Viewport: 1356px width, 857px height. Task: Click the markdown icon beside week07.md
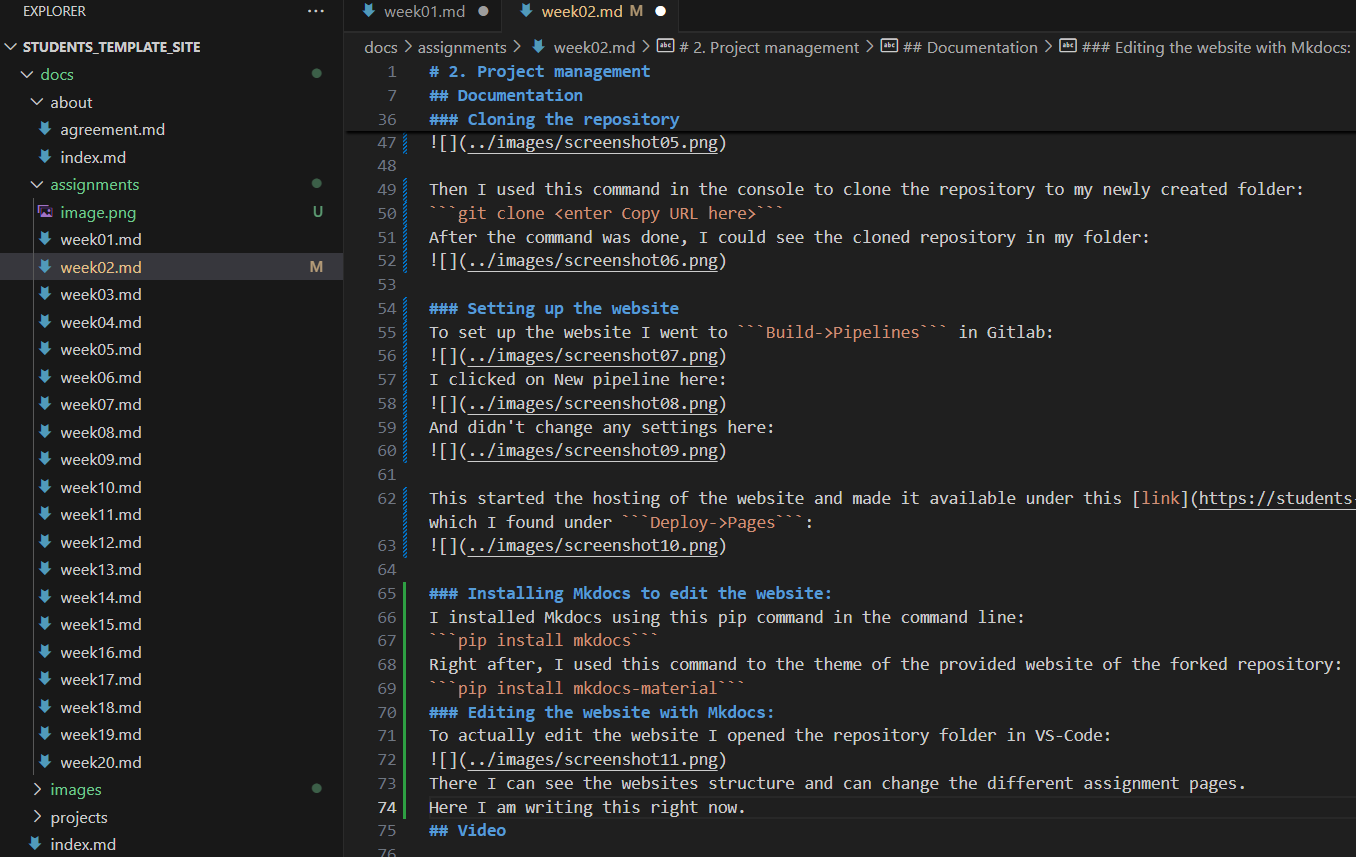[x=45, y=405]
